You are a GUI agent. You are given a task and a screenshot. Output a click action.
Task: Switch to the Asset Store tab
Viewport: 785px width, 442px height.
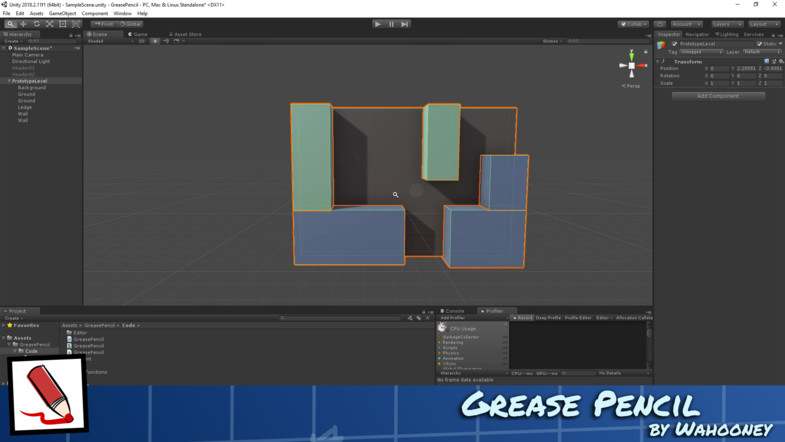coord(185,35)
